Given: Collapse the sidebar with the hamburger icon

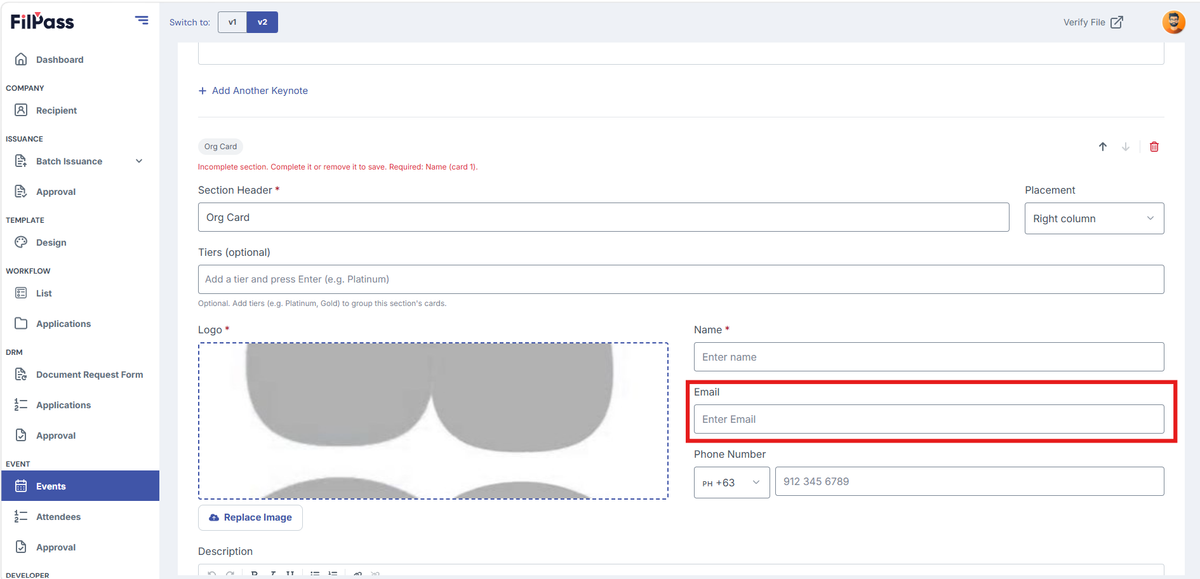Looking at the screenshot, I should 141,21.
